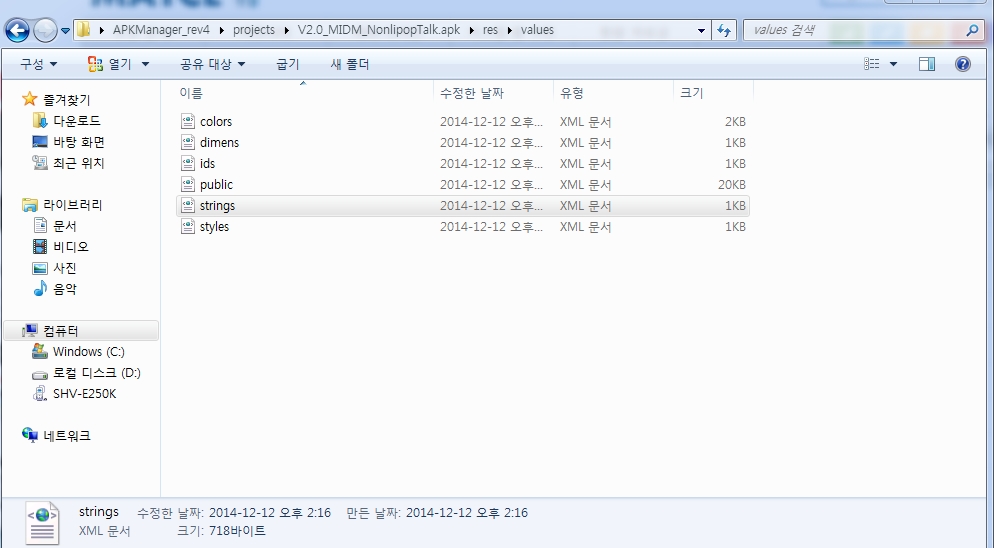
Task: Expand the 열기 dropdown arrow
Action: click(x=145, y=64)
